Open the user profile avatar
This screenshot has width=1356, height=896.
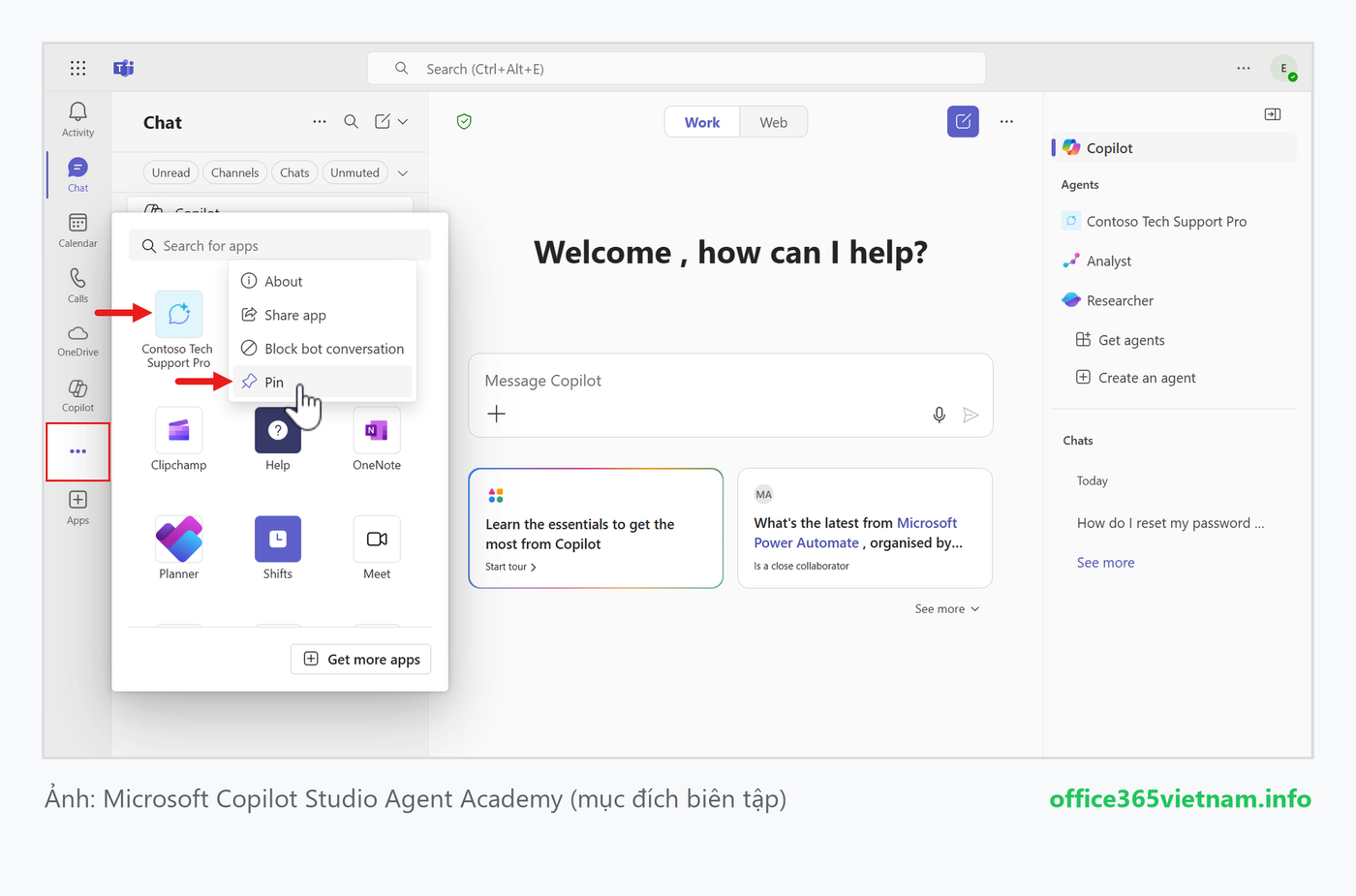click(x=1284, y=68)
